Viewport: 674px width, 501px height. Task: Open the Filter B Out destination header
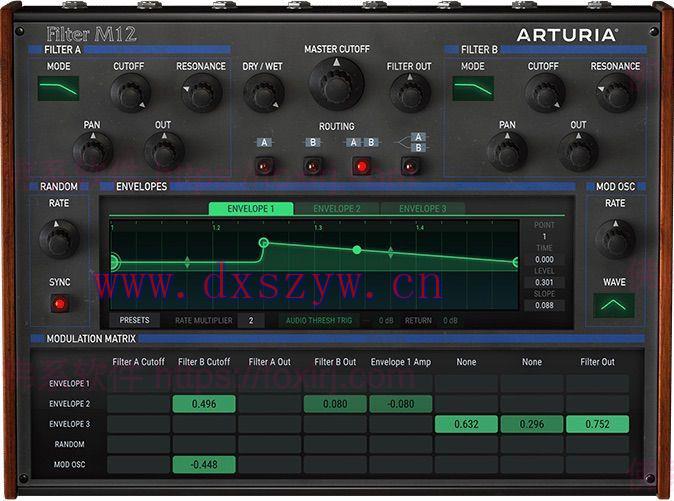tap(335, 362)
